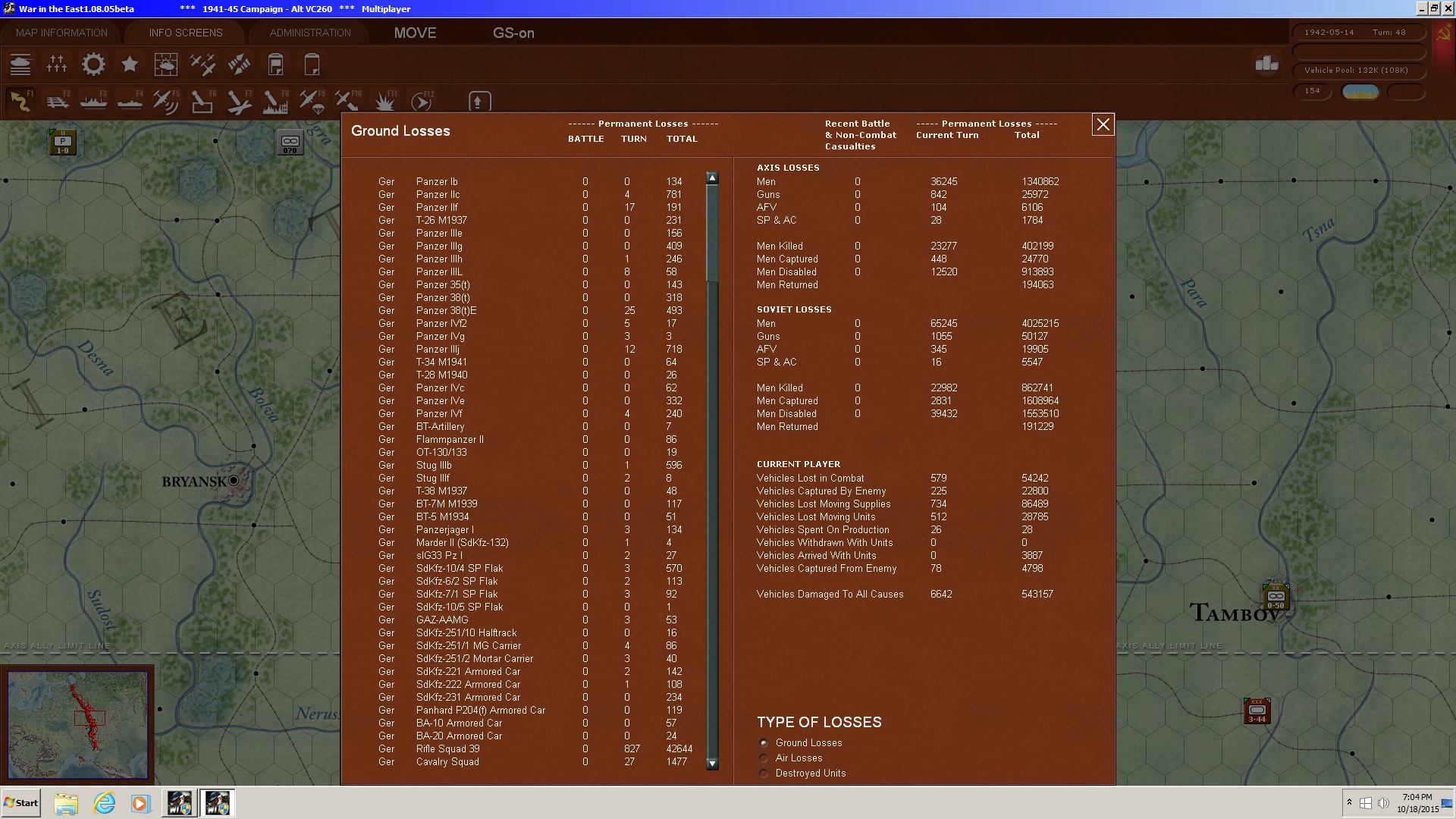Select the Destroyed Units radio option
Image resolution: width=1456 pixels, height=819 pixels.
tap(764, 773)
